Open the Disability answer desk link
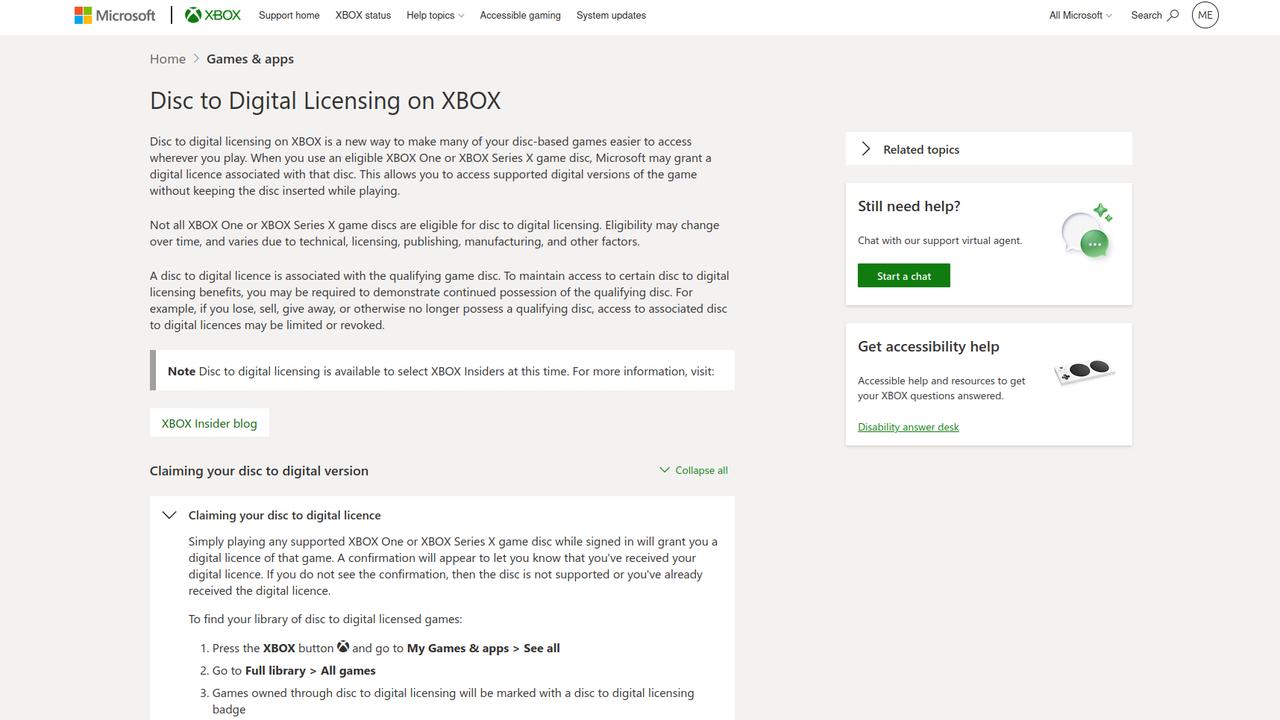The width and height of the screenshot is (1280, 720). (x=908, y=427)
